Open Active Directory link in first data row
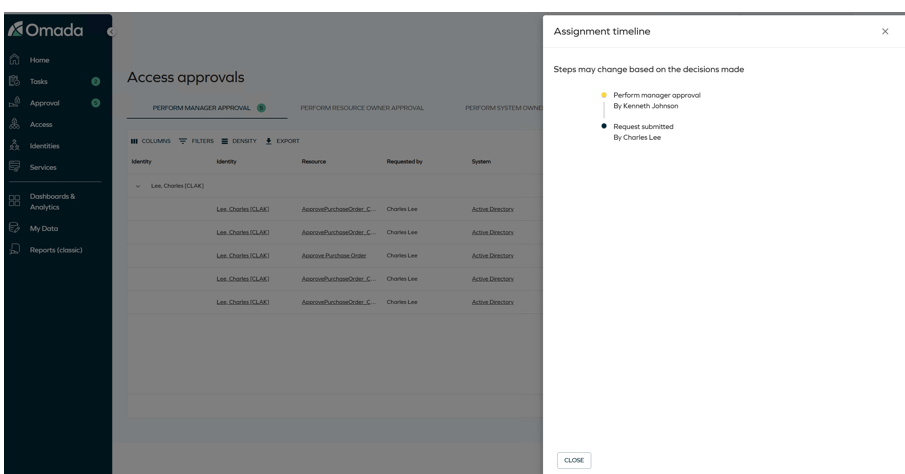 pyautogui.click(x=492, y=209)
